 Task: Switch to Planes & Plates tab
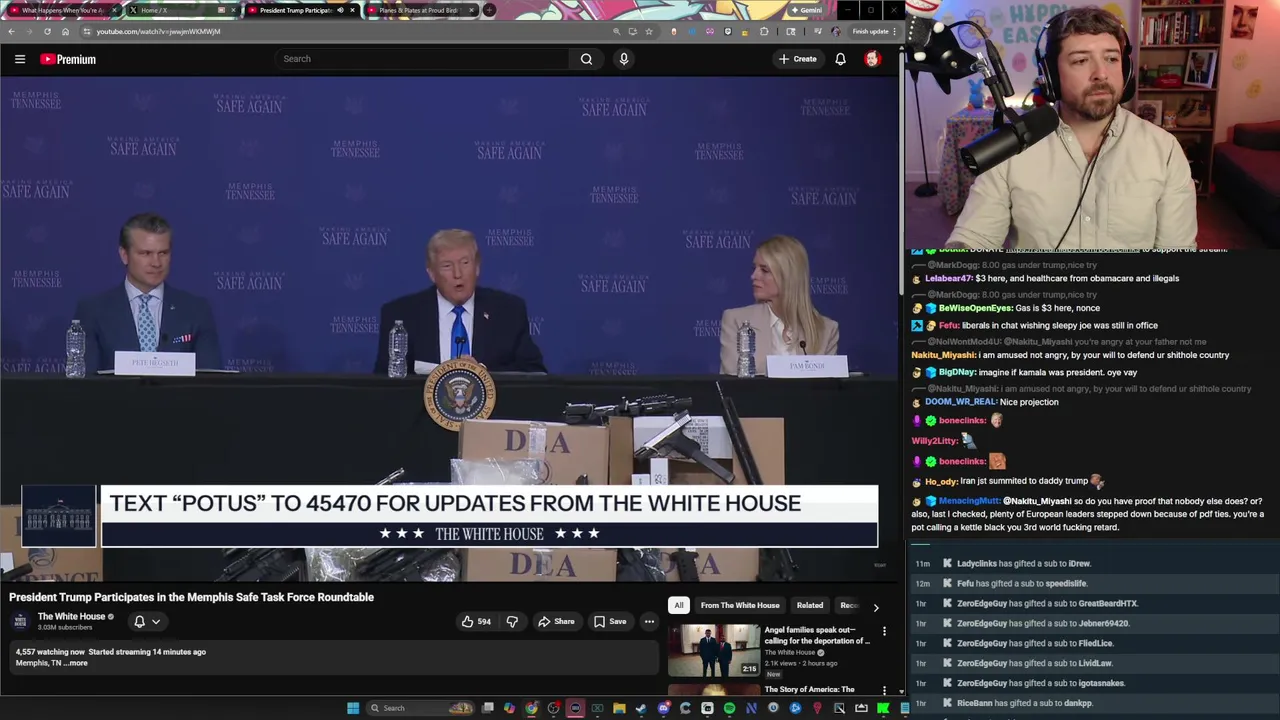(x=419, y=10)
